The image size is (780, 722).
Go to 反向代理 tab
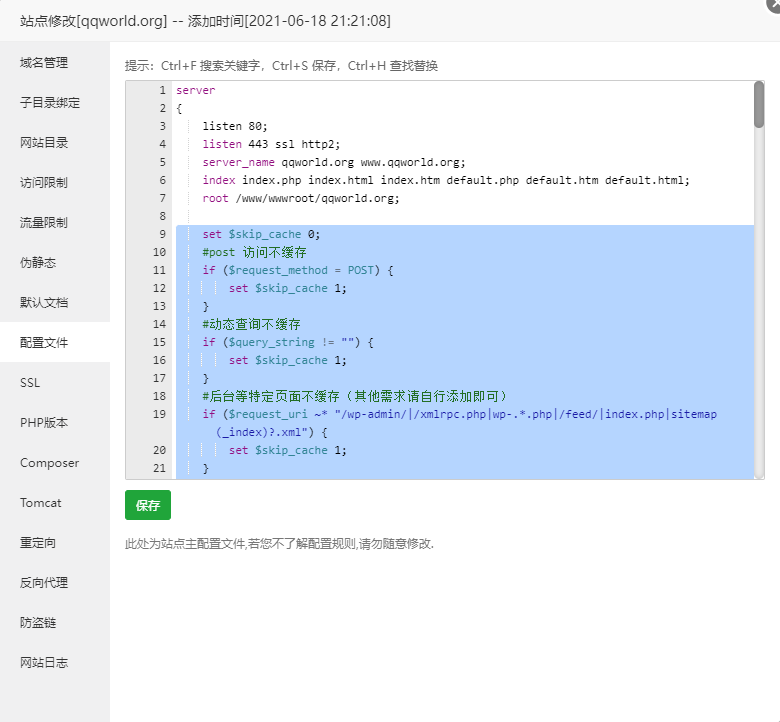pyautogui.click(x=44, y=582)
